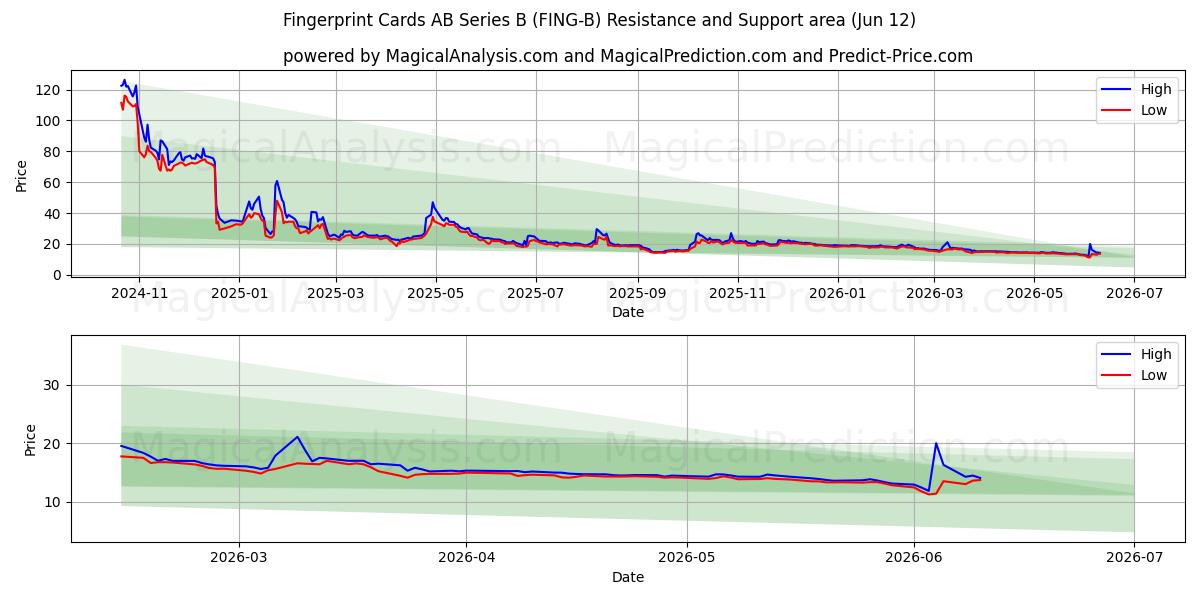Click the '2025-05' x-axis label in top chart
This screenshot has width=1200, height=600.
point(435,294)
